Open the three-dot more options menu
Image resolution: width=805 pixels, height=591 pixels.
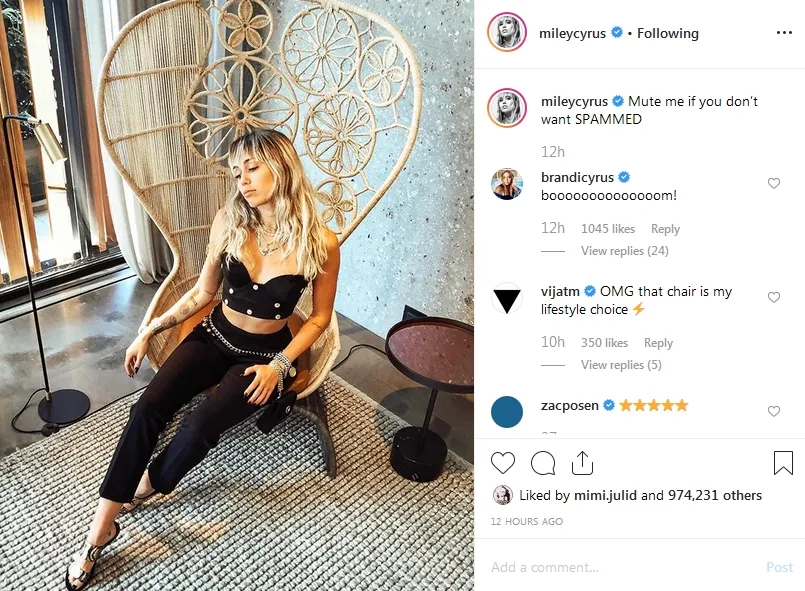pyautogui.click(x=784, y=33)
